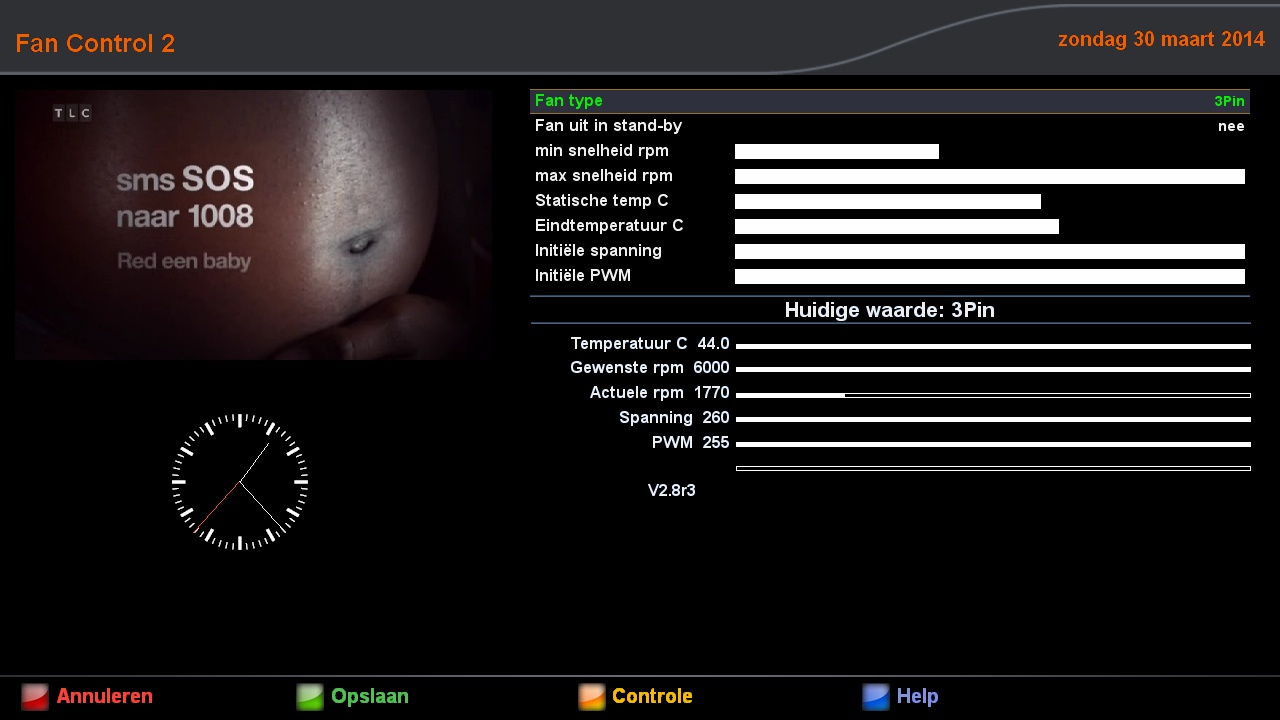Click the Actuele rpm progress bar
Viewport: 1280px width, 720px height.
(993, 395)
